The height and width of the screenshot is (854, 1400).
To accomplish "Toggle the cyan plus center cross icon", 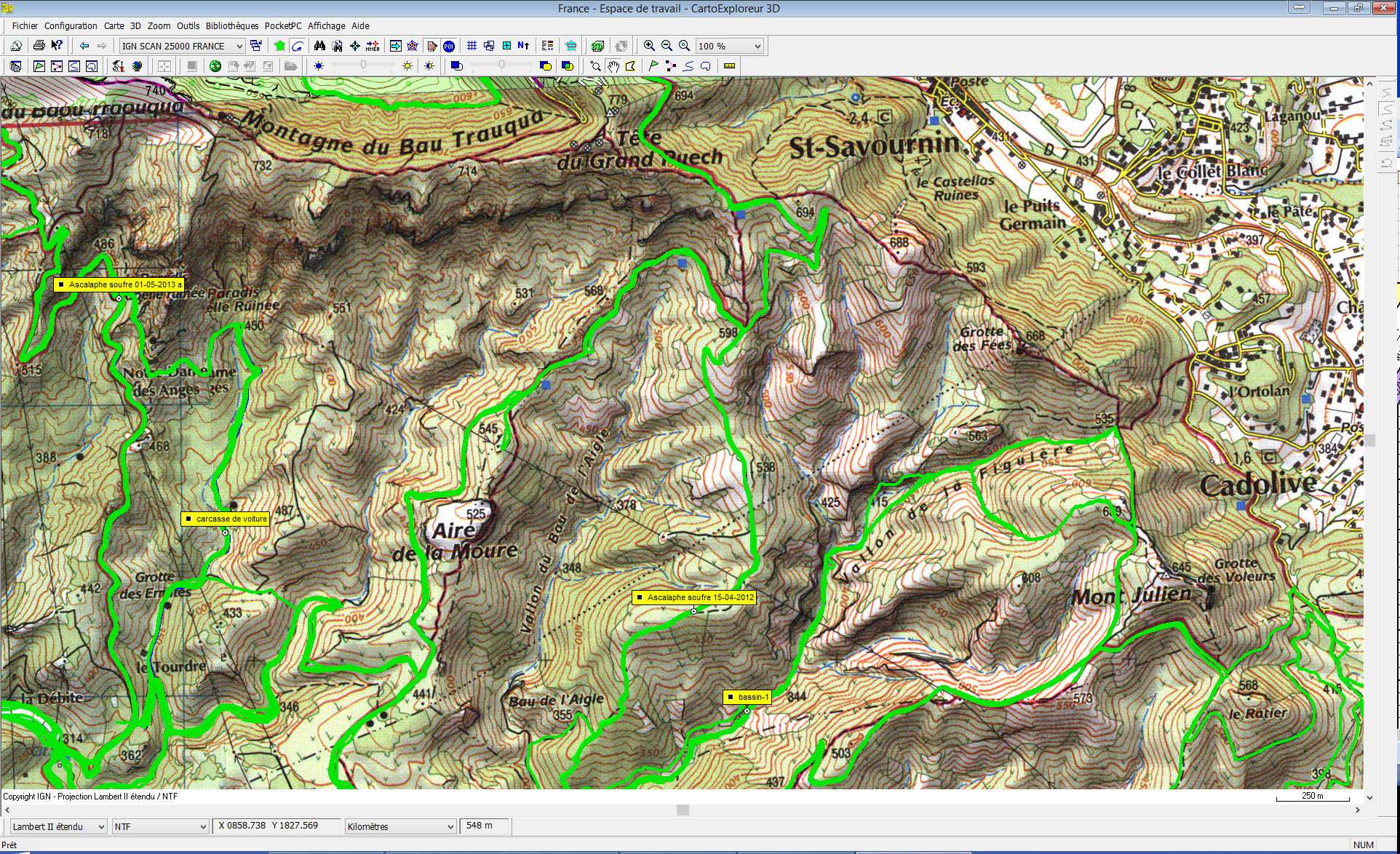I will point(506,46).
